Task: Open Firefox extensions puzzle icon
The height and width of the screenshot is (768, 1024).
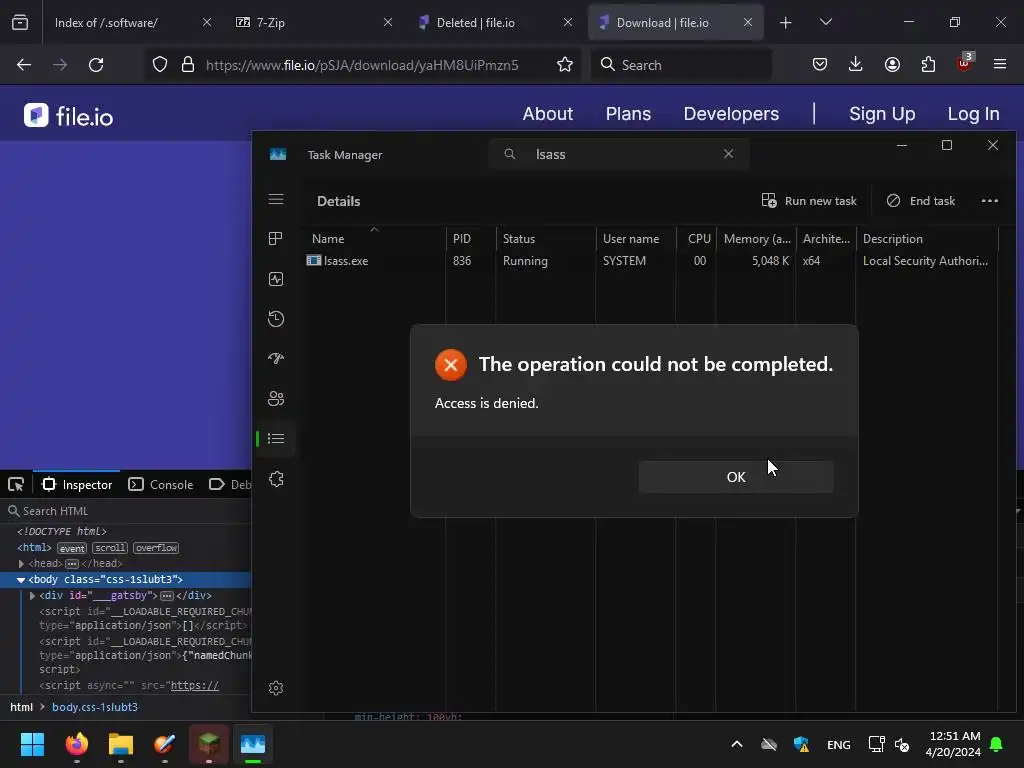Action: click(x=928, y=64)
